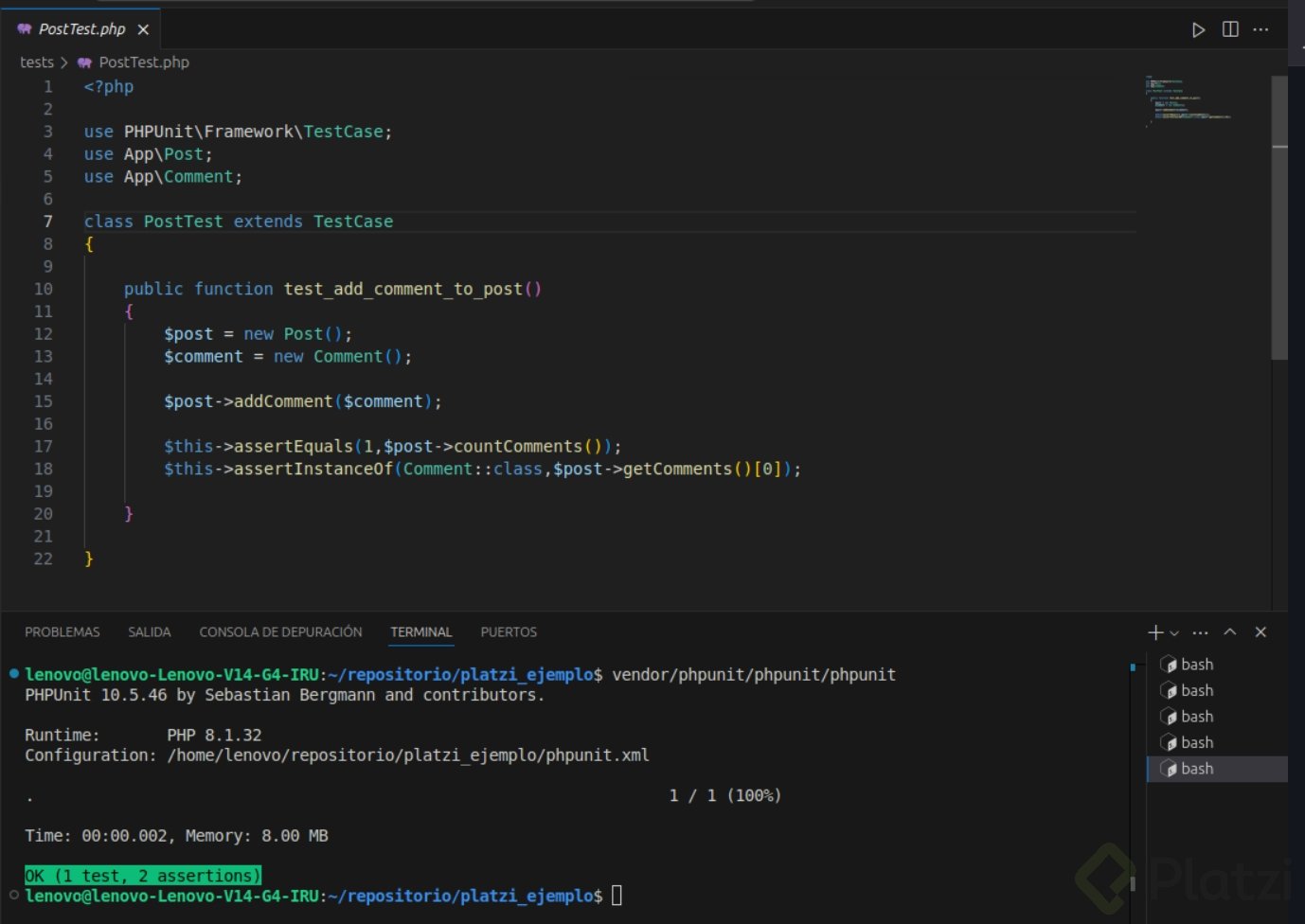Click the phpunit.xml configuration path in the terminal

click(408, 755)
